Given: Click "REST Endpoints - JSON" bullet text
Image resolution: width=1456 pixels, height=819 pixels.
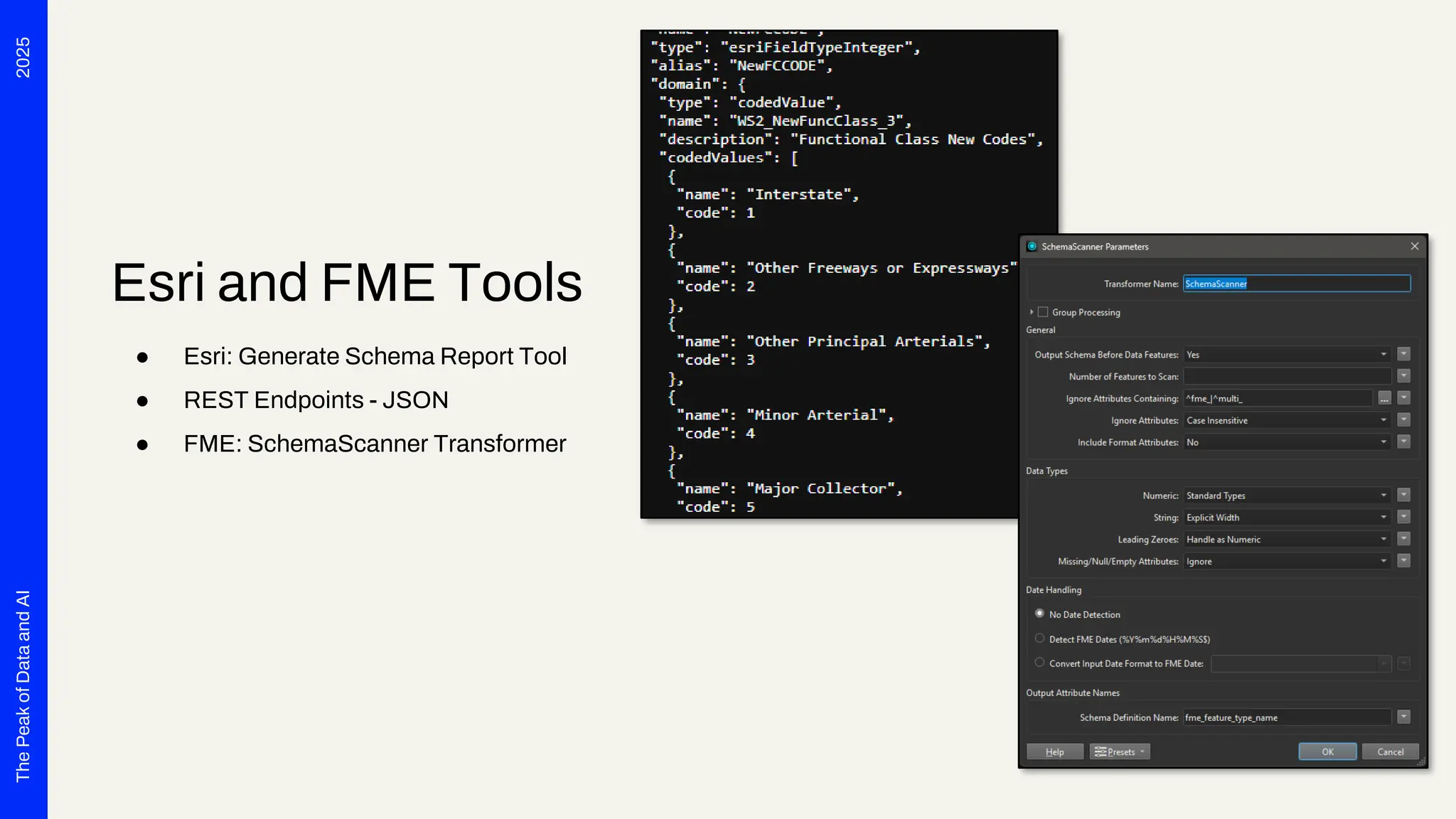Looking at the screenshot, I should coord(316,400).
